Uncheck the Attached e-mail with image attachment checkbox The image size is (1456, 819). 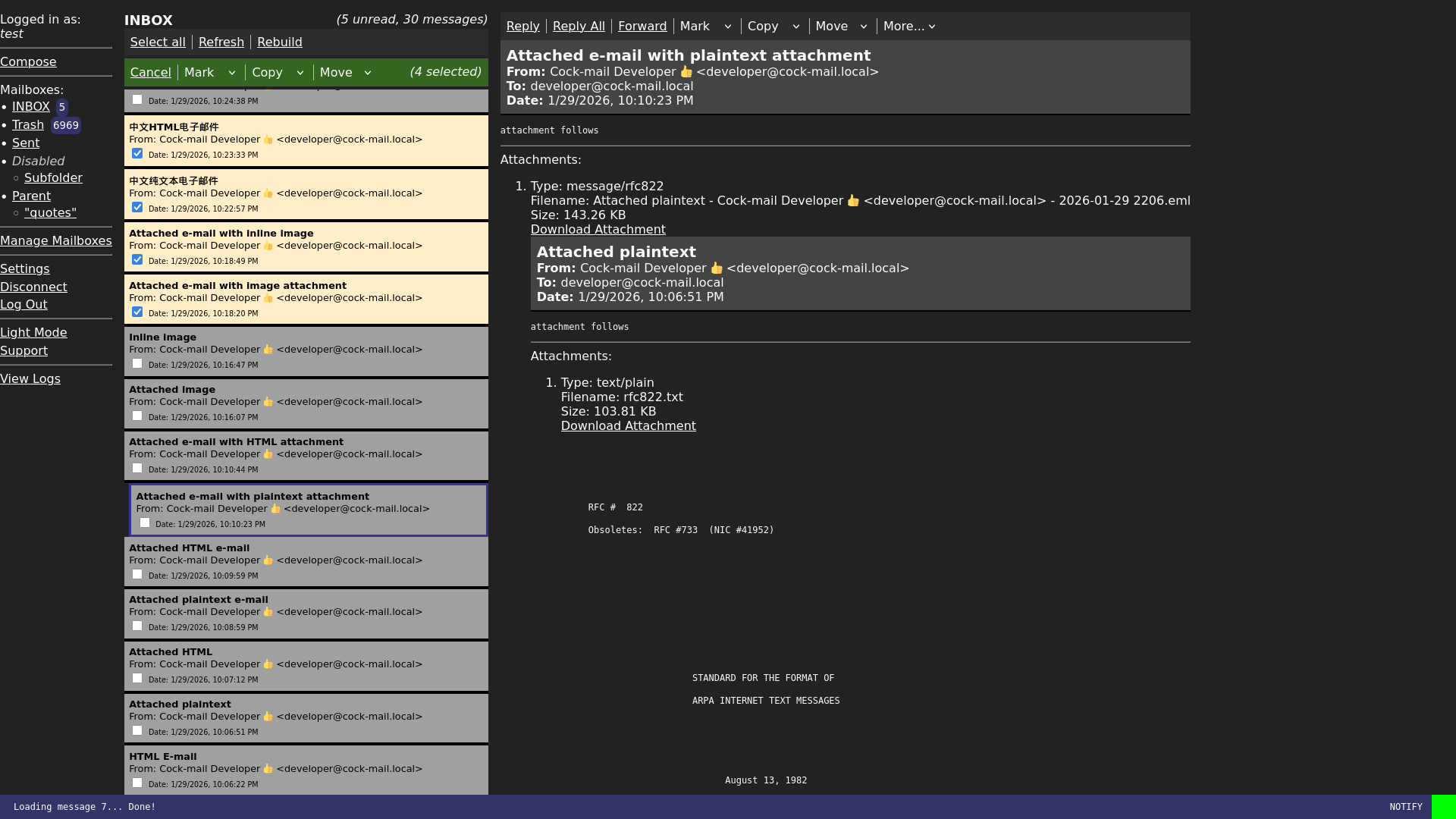137,312
